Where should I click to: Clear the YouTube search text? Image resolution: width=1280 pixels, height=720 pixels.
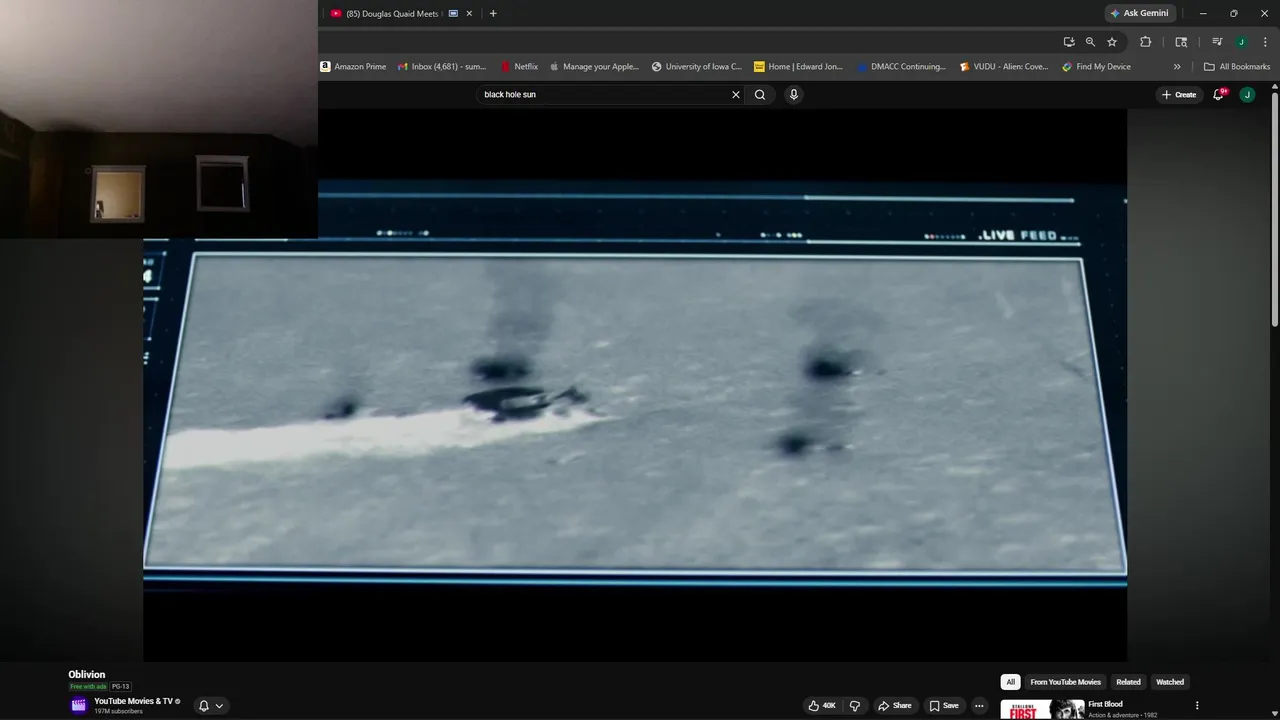tap(736, 95)
